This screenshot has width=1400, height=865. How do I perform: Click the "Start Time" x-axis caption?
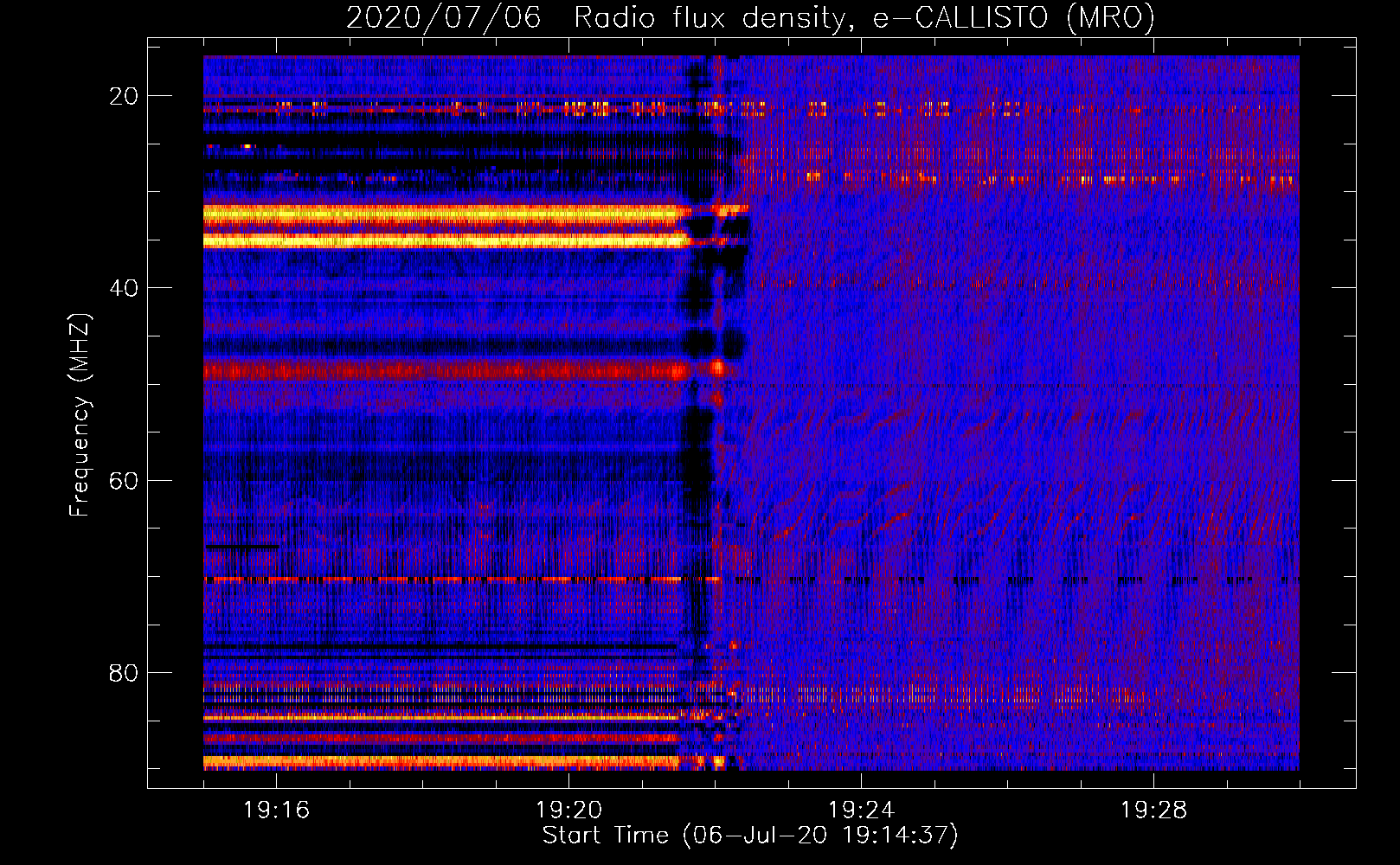coord(605,836)
